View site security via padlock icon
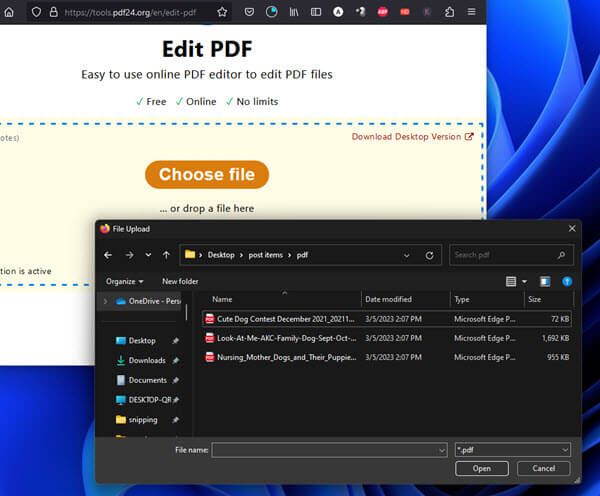The image size is (600, 496). [54, 12]
